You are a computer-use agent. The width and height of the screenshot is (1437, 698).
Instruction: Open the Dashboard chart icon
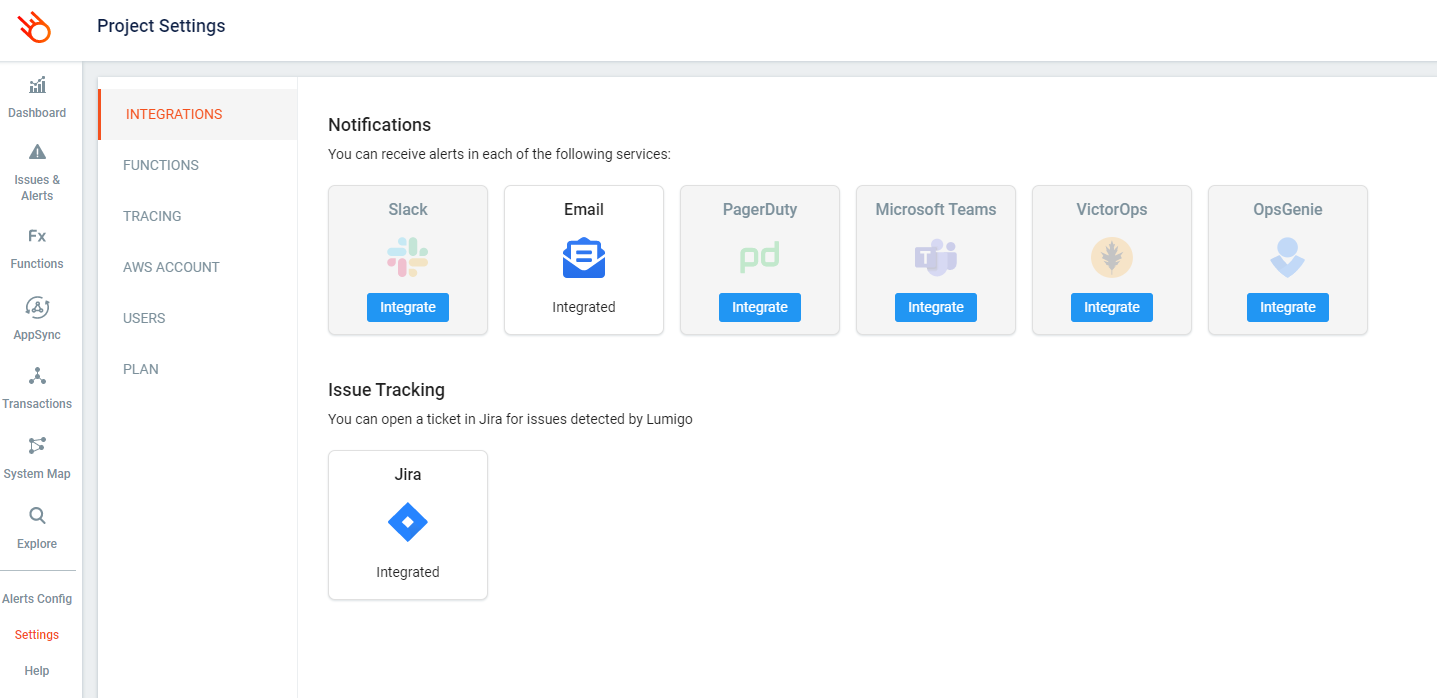37,85
